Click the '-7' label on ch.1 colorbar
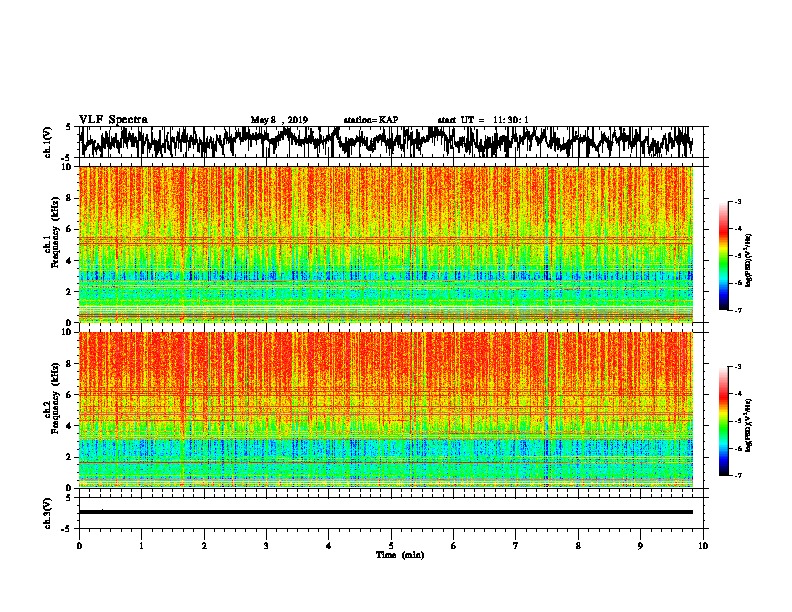This screenshot has width=792, height=612. point(737,310)
